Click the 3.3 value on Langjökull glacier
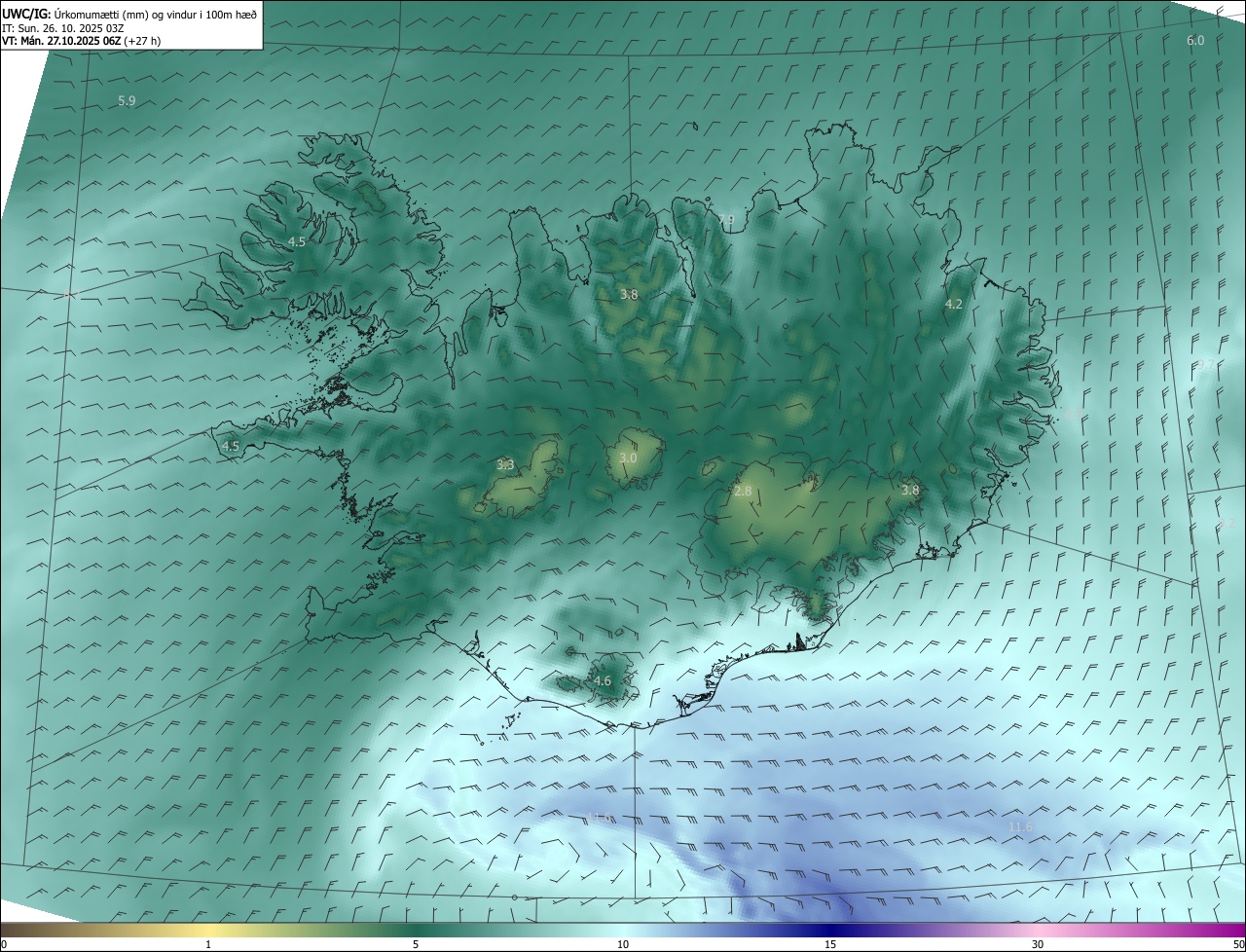 (x=505, y=465)
